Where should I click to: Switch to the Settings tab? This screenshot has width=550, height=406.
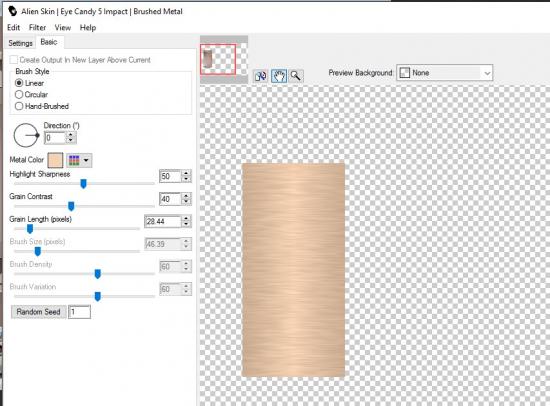20,43
